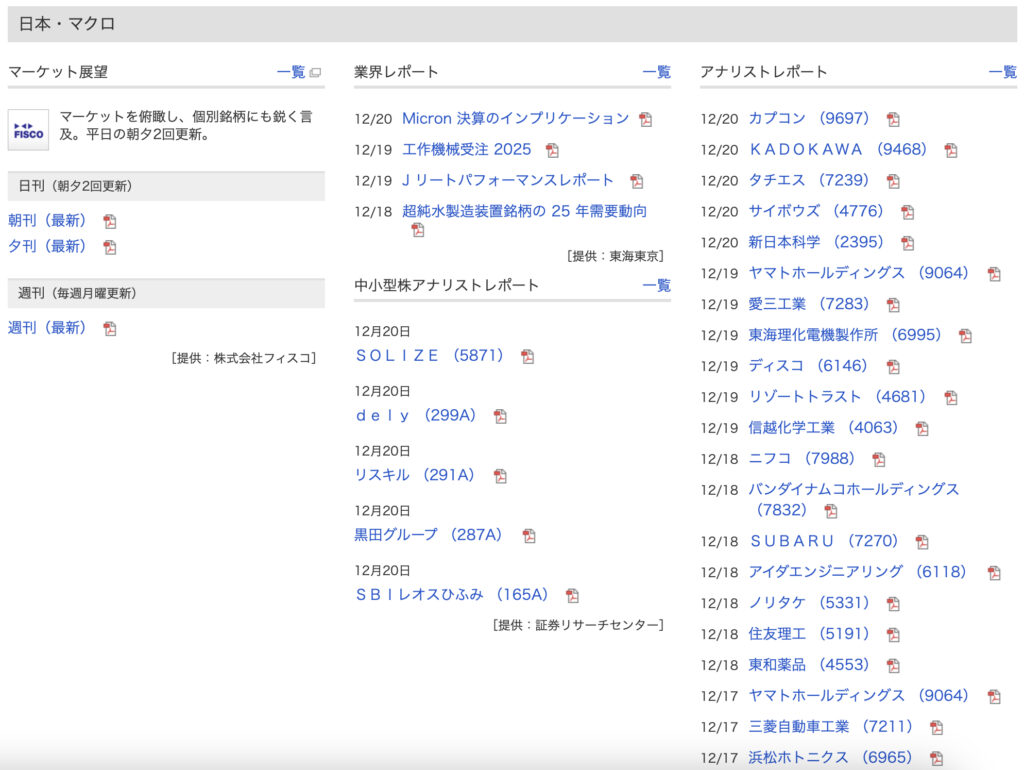Click the PDF icon next to 信越化学工業 (4063)
The width and height of the screenshot is (1024, 770).
pyautogui.click(x=921, y=429)
